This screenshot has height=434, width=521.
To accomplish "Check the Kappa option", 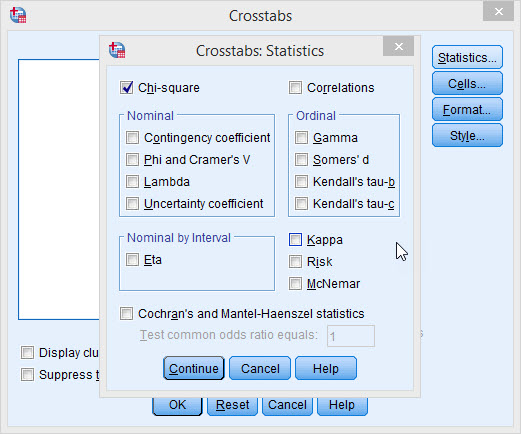I will click(295, 239).
